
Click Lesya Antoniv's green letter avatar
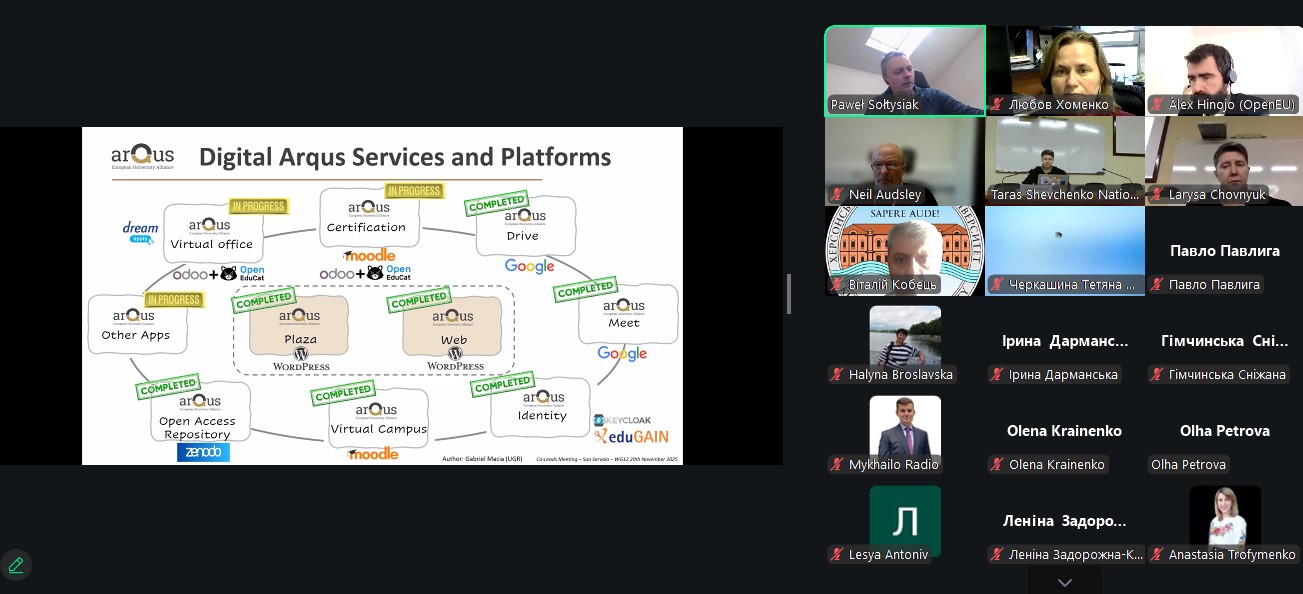click(x=905, y=520)
